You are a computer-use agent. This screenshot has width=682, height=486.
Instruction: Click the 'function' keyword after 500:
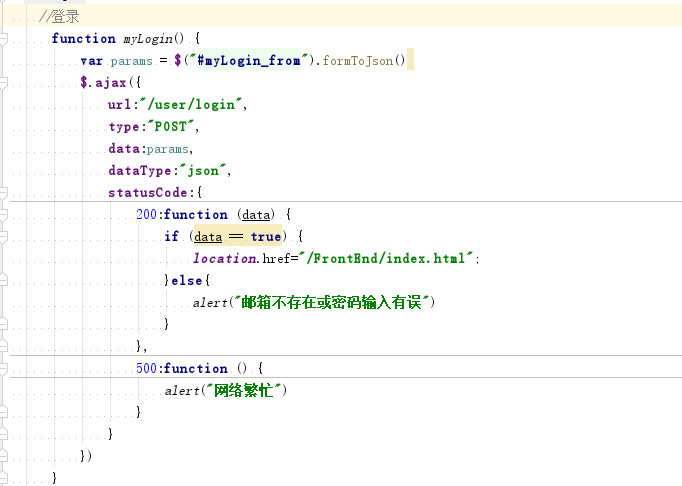(x=196, y=369)
